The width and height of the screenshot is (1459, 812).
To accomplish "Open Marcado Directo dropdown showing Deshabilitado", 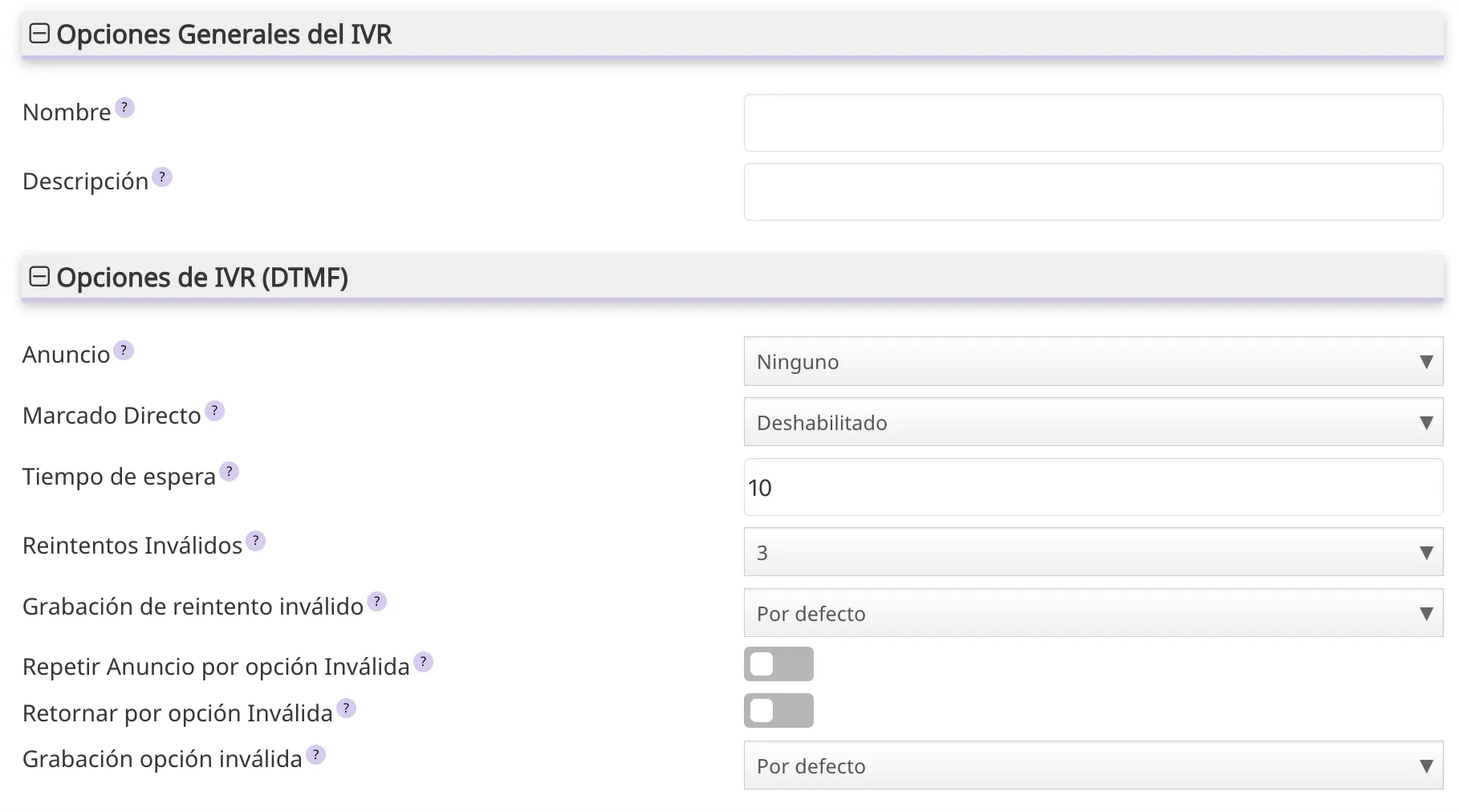I will [1092, 423].
